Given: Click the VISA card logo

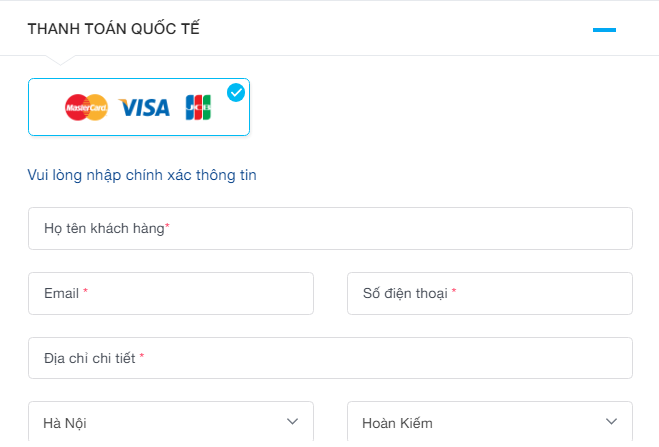Looking at the screenshot, I should click(146, 107).
